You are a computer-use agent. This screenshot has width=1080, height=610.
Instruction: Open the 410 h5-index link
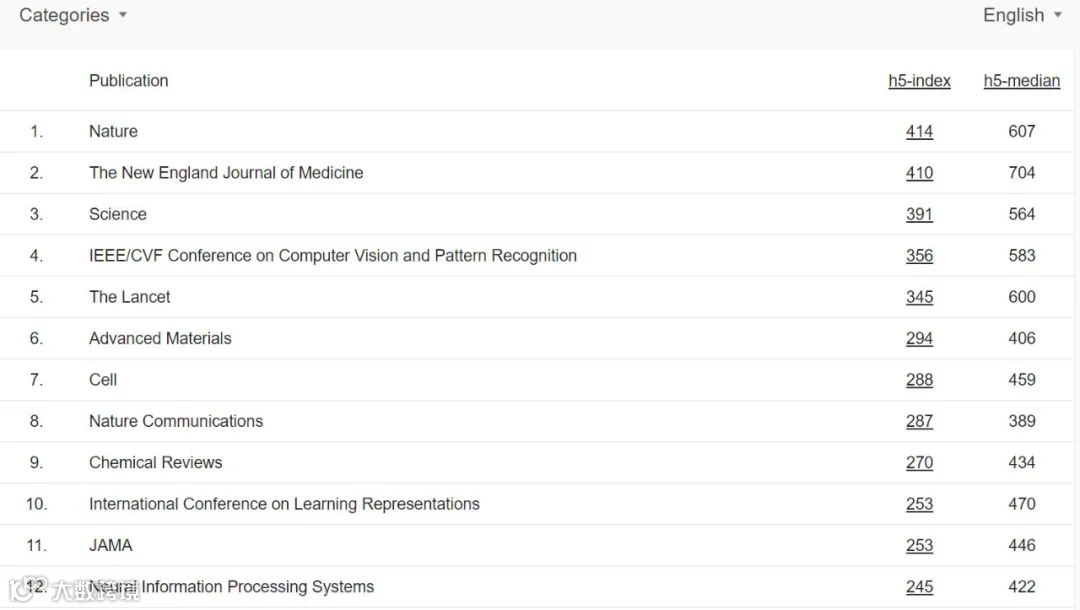pyautogui.click(x=919, y=173)
